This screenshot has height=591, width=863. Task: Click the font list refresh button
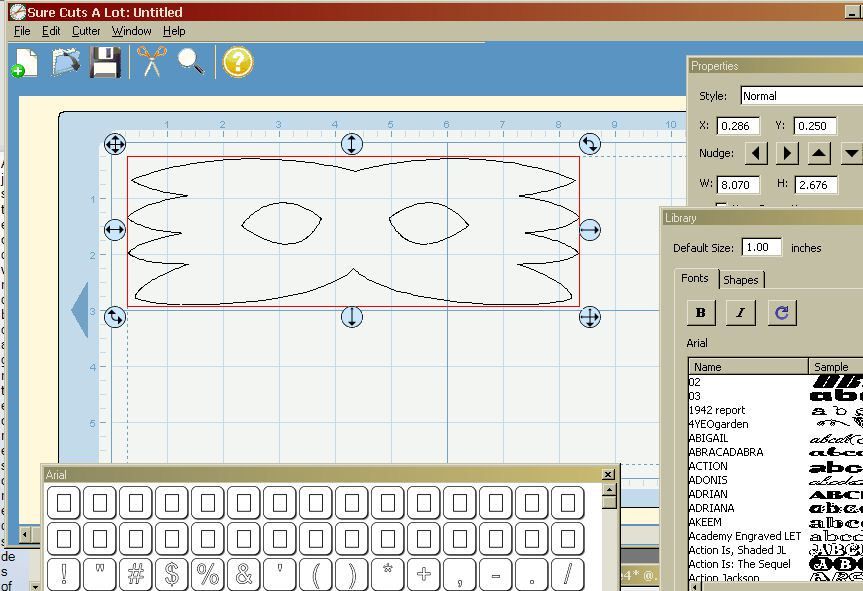click(782, 313)
